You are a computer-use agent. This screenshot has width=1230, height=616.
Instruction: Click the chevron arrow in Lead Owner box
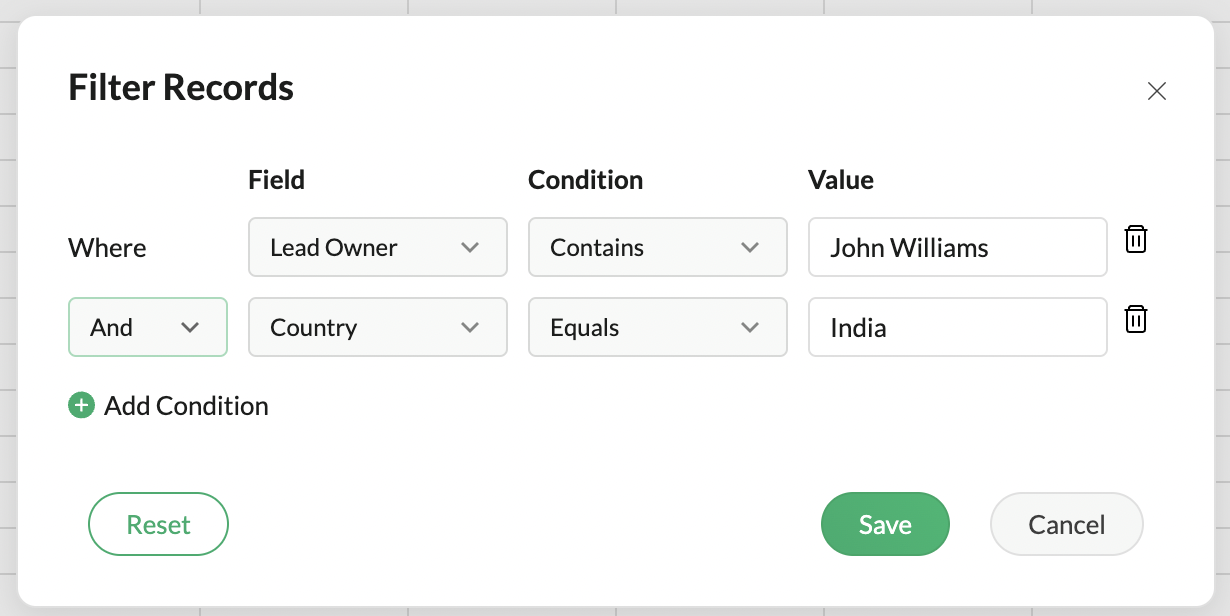[x=470, y=248]
